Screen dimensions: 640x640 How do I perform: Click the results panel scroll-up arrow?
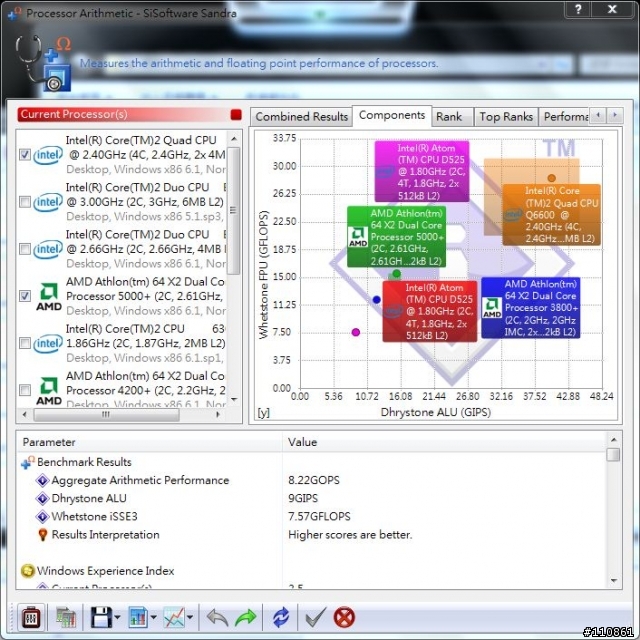click(x=613, y=440)
